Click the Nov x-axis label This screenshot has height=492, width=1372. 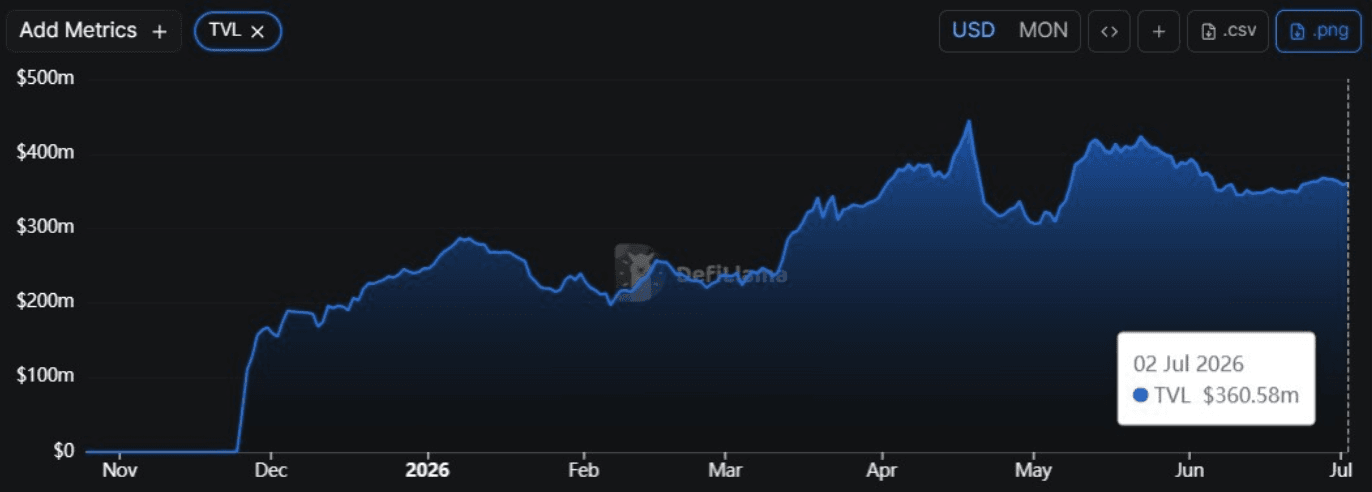coord(119,470)
